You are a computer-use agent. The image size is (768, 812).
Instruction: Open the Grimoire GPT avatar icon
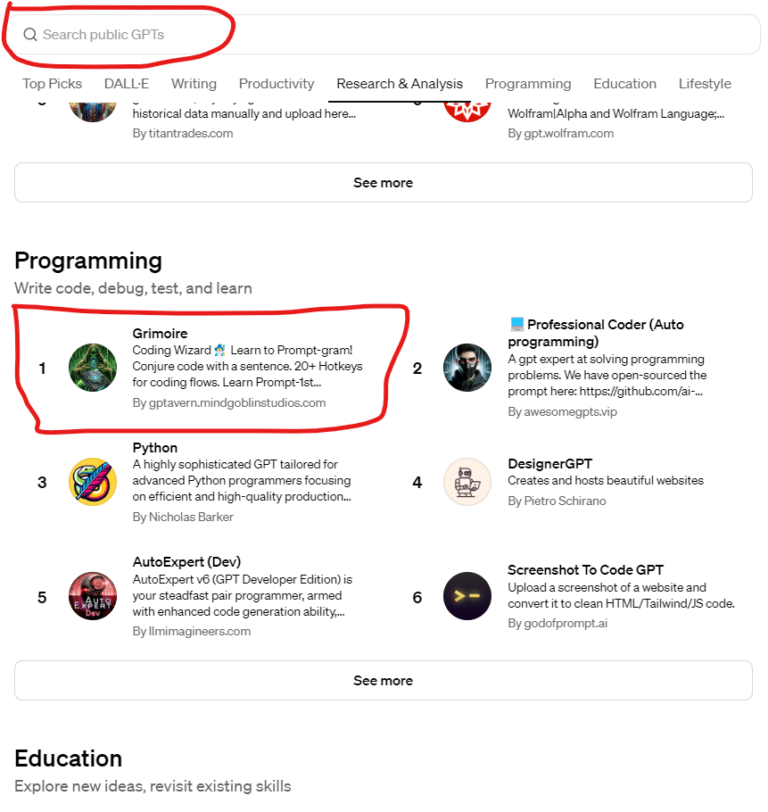pos(93,368)
